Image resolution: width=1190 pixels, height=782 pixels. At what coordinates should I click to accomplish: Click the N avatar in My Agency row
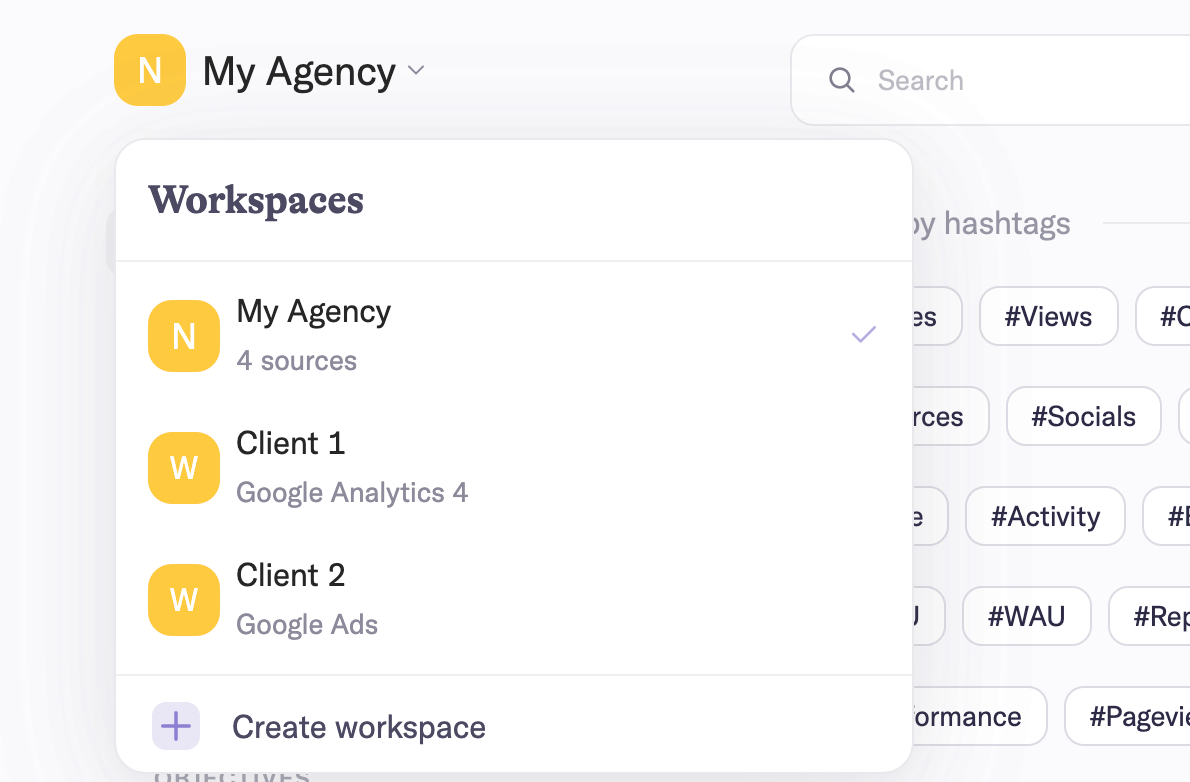tap(184, 336)
